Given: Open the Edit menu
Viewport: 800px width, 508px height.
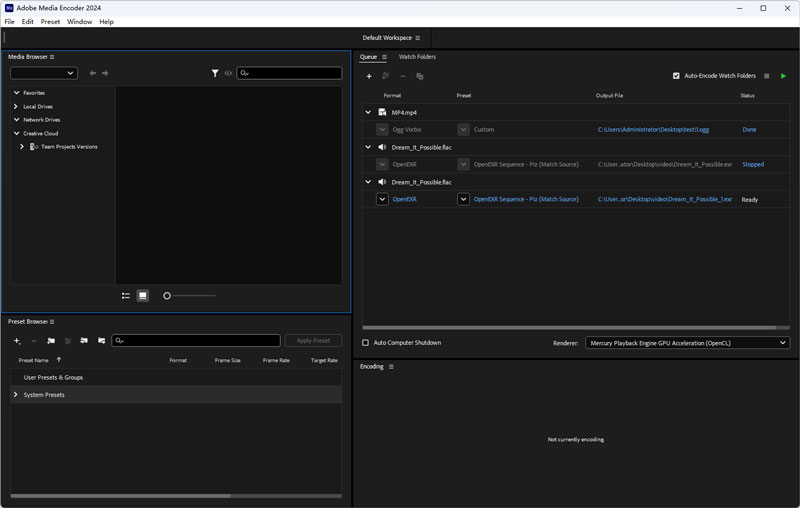Looking at the screenshot, I should (28, 22).
